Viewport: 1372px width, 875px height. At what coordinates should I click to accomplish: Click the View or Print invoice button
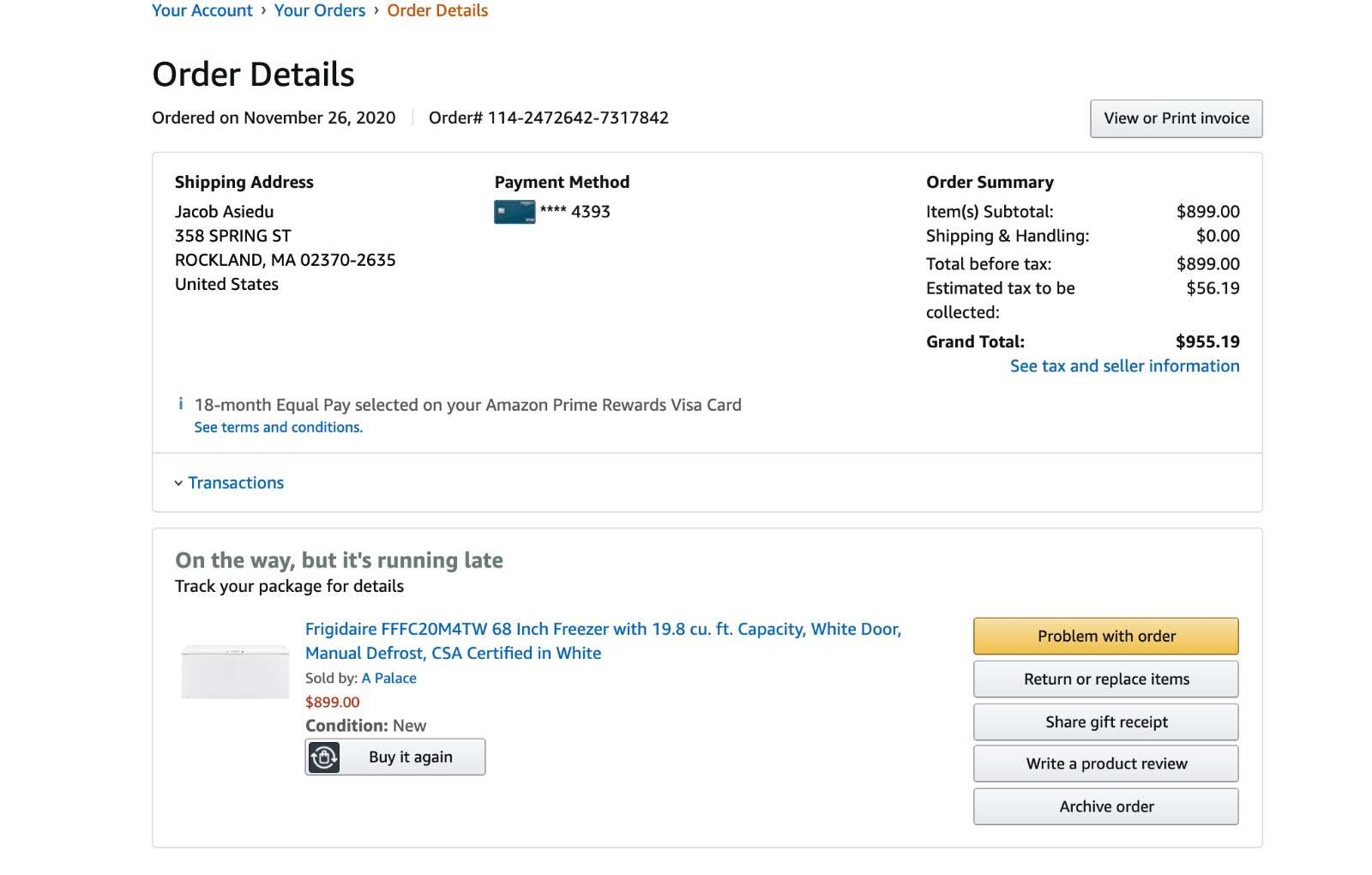point(1176,118)
